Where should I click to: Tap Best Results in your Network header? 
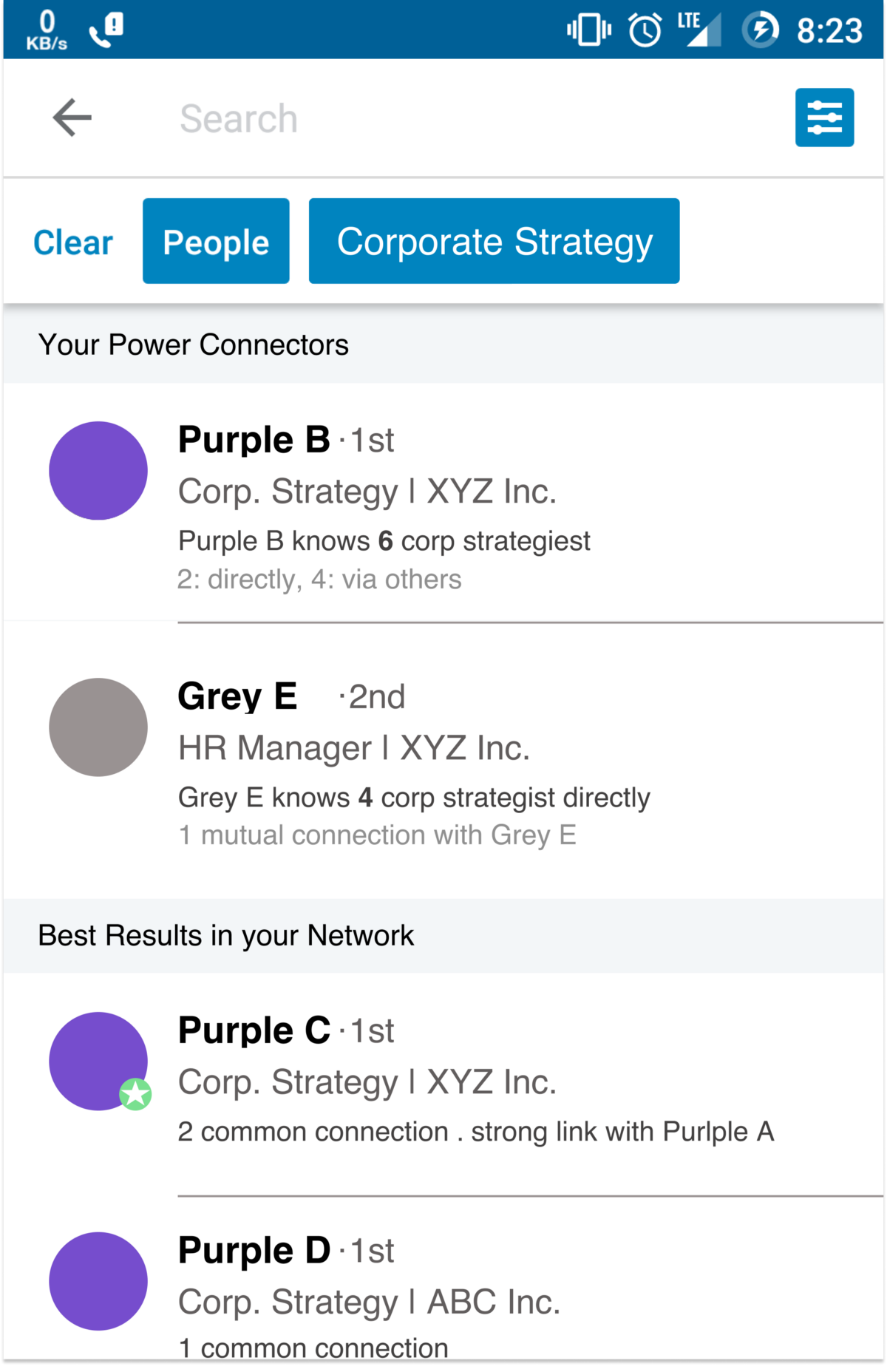226,936
